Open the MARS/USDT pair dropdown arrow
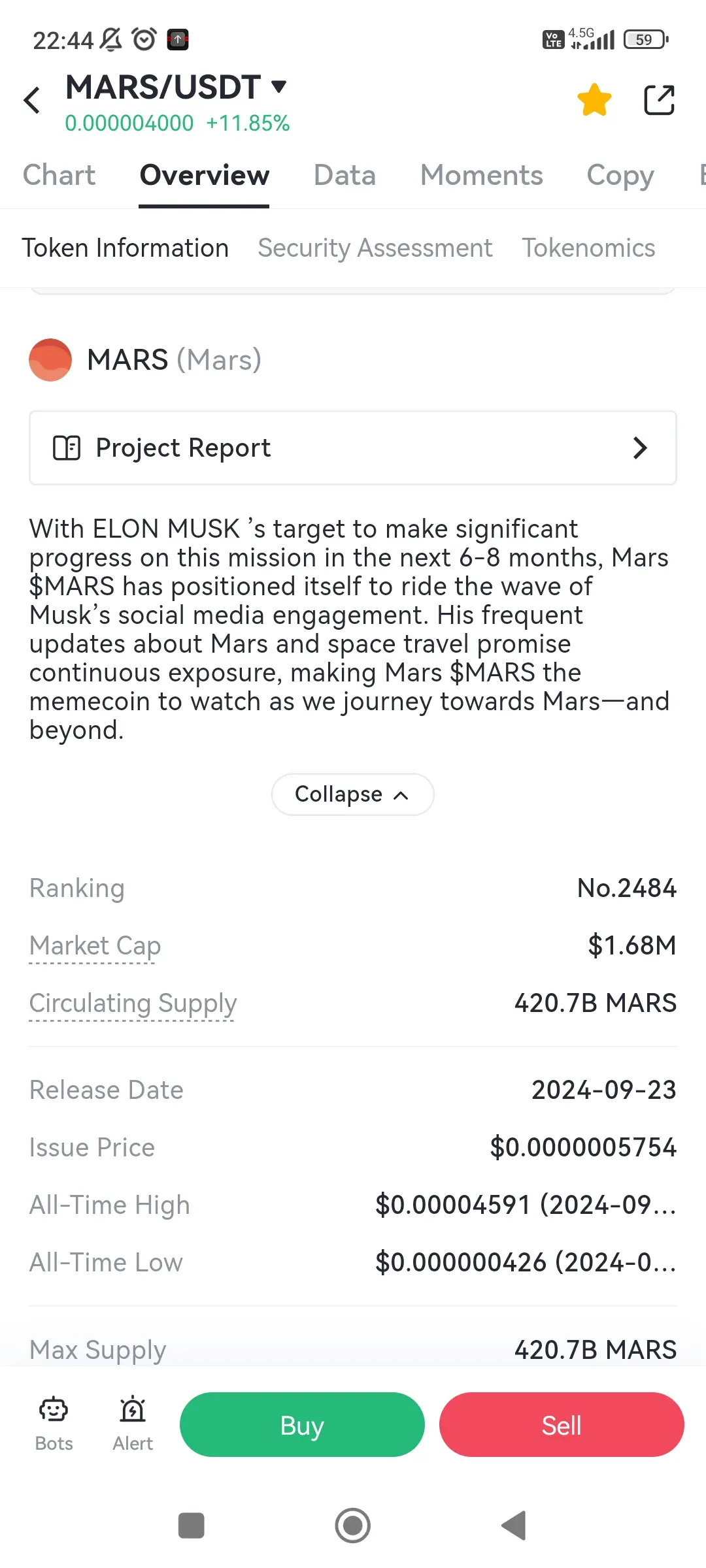The image size is (706, 1568). (x=279, y=86)
